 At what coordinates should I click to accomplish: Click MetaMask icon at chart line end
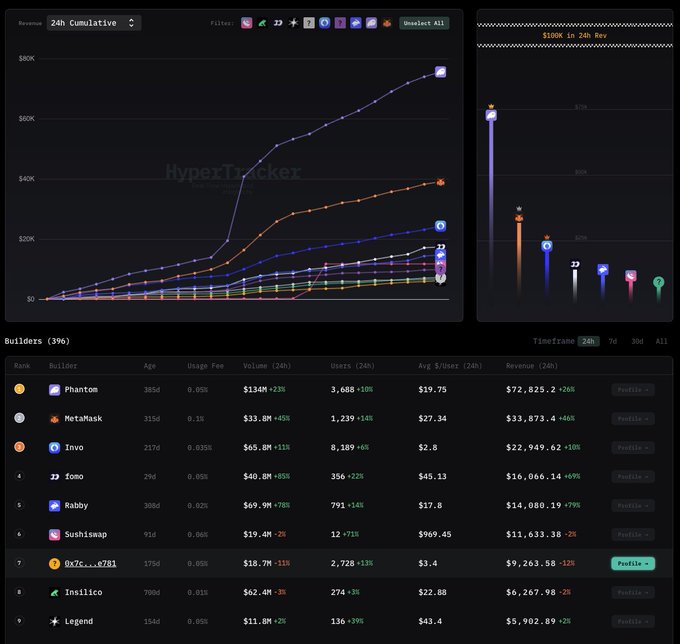click(441, 182)
